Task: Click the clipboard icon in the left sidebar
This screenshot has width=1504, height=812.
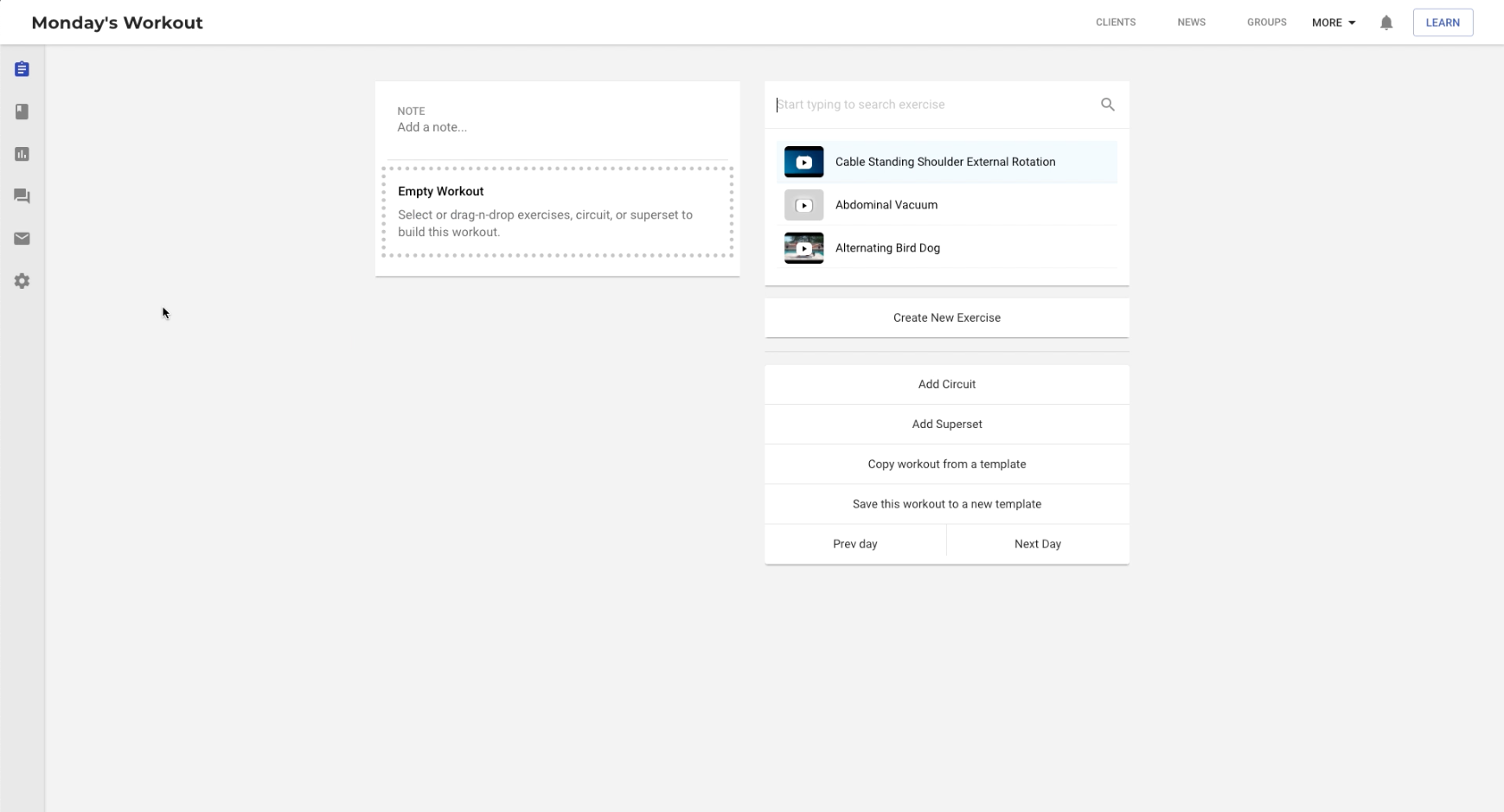Action: click(x=22, y=69)
